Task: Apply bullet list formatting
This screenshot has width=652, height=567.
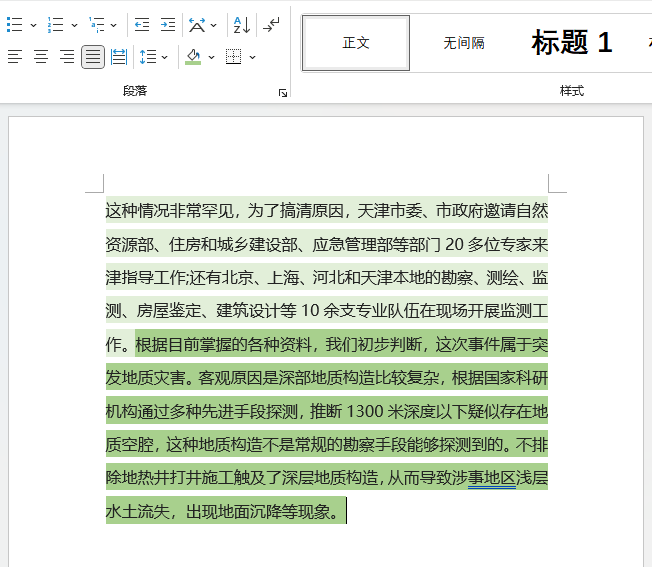Action: (x=15, y=25)
